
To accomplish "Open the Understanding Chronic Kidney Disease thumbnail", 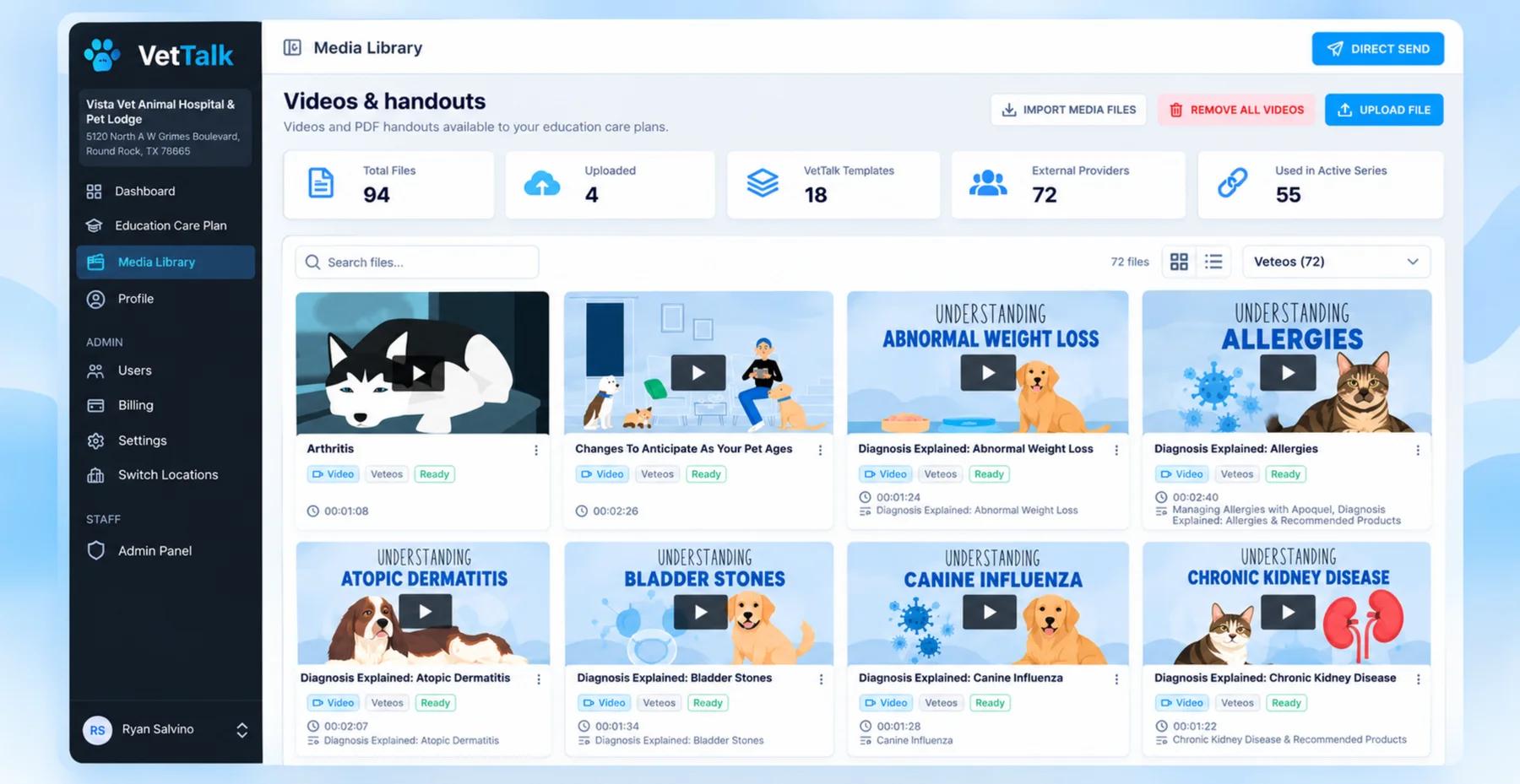I will click(x=1287, y=604).
